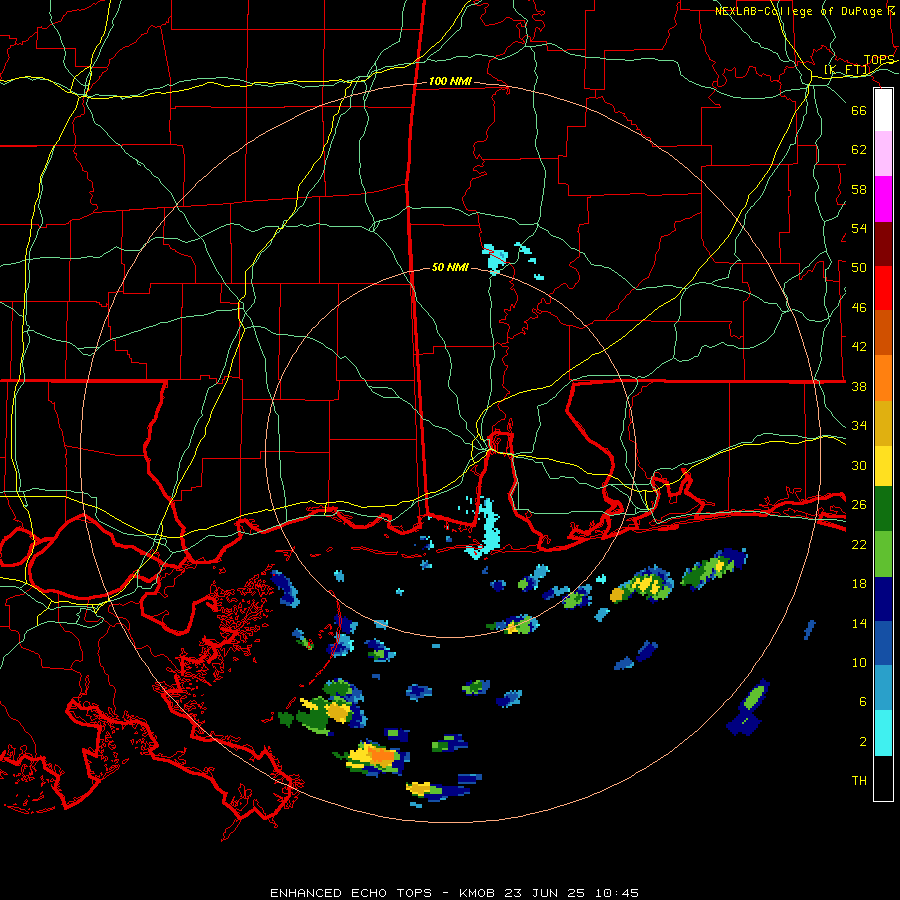
Task: Select the '14' legend value
Action: pyautogui.click(x=859, y=623)
